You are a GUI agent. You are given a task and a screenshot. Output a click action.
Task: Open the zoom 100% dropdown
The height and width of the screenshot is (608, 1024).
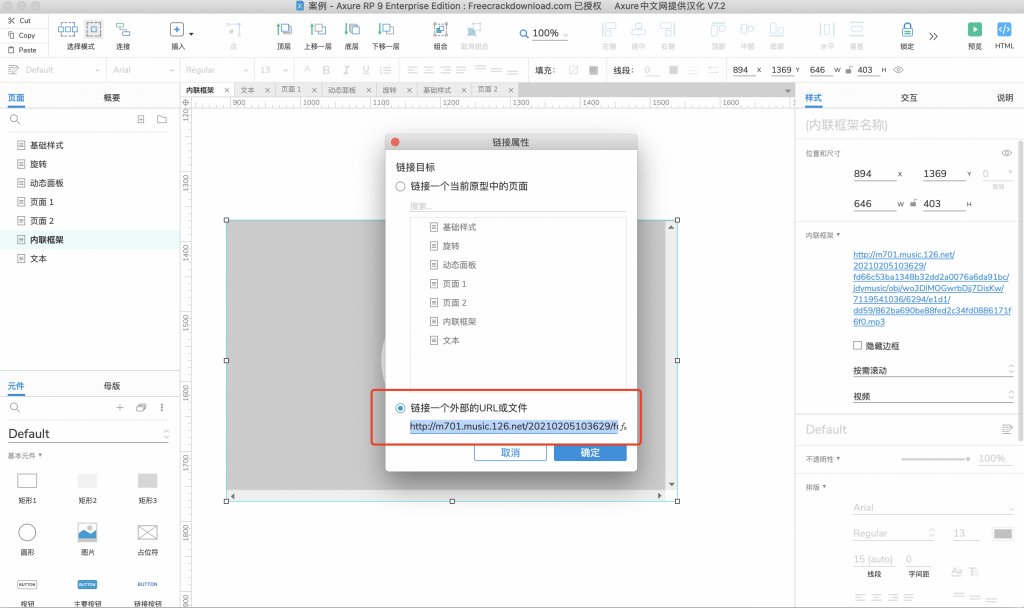point(545,34)
